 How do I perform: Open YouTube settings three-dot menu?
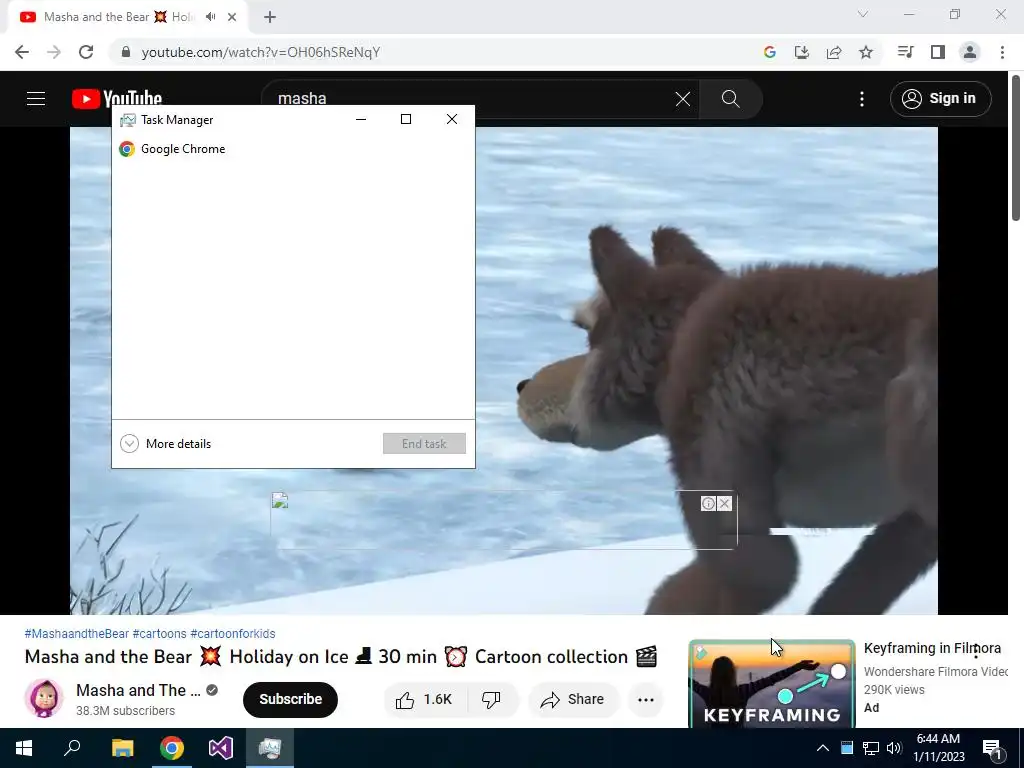pos(862,99)
